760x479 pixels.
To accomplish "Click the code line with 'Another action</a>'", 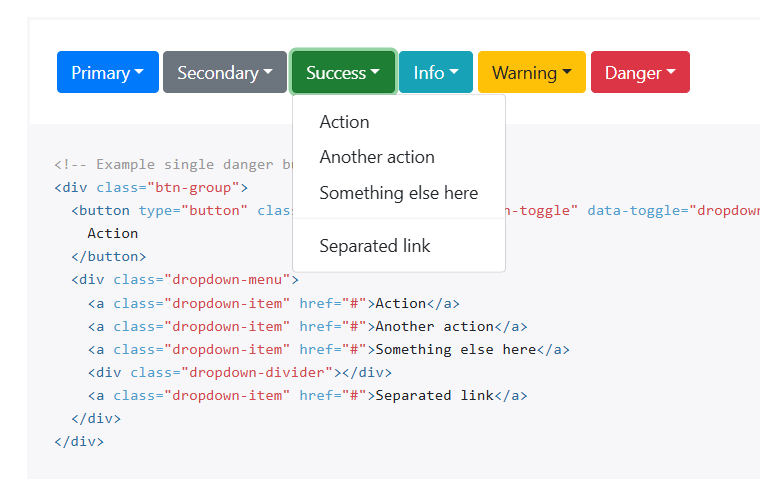I will click(x=308, y=326).
